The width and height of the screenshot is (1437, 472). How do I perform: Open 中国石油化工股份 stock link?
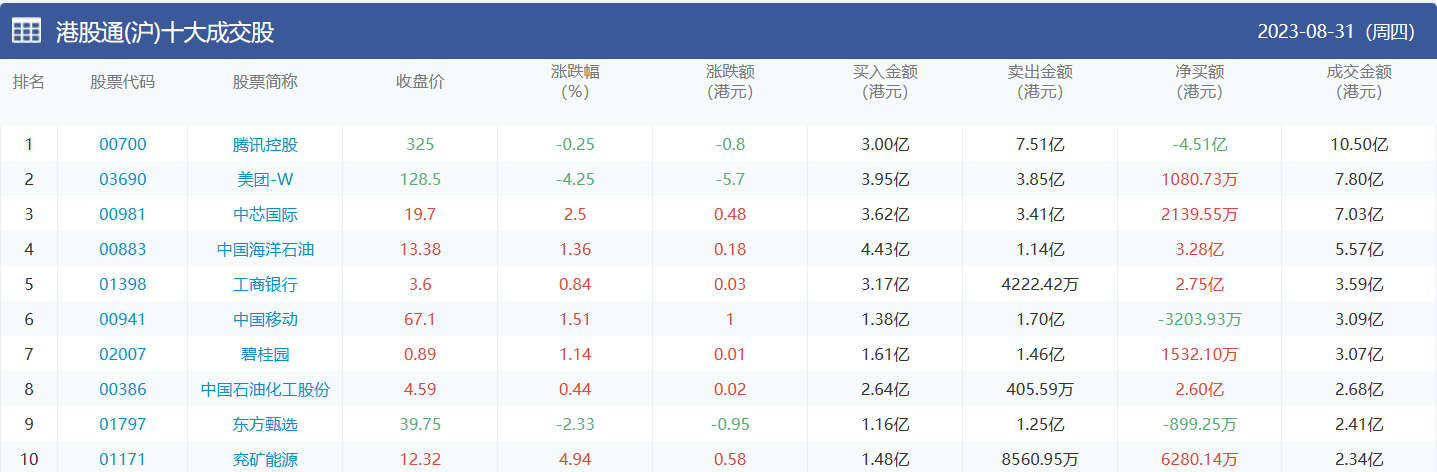[265, 389]
